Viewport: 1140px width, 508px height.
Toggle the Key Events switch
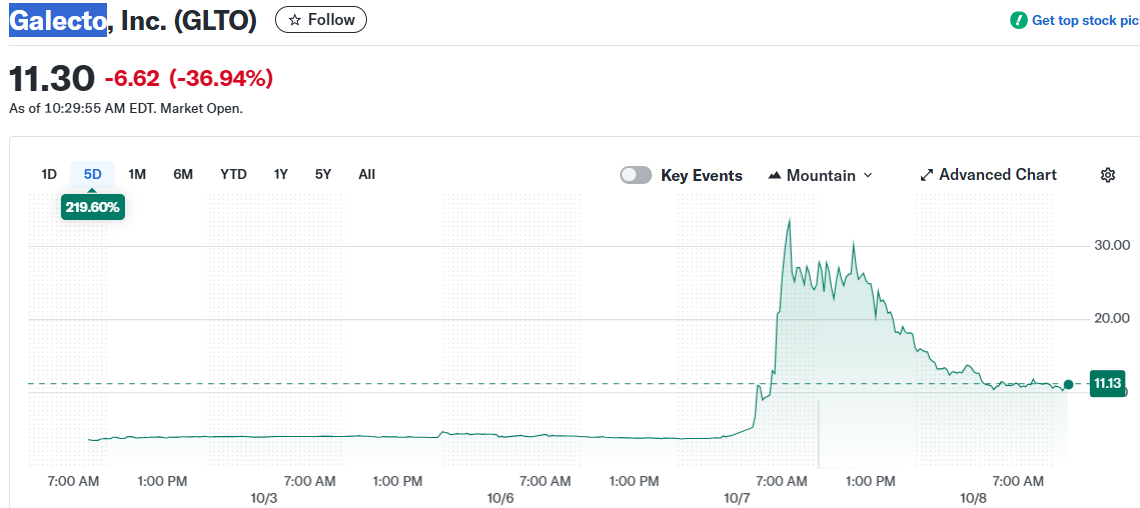pos(636,175)
